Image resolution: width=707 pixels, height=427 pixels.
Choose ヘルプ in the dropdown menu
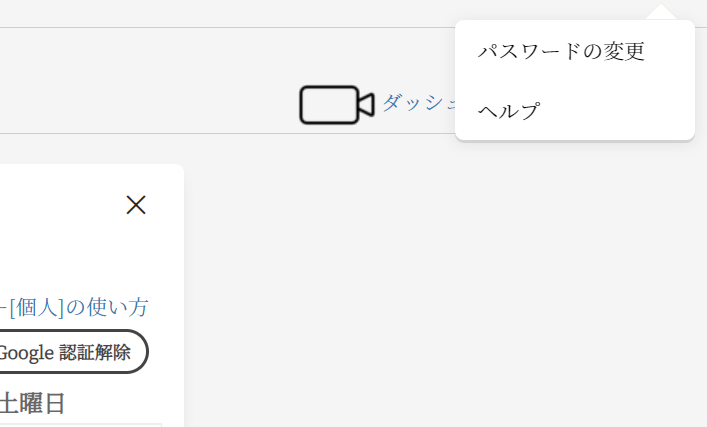(x=509, y=110)
